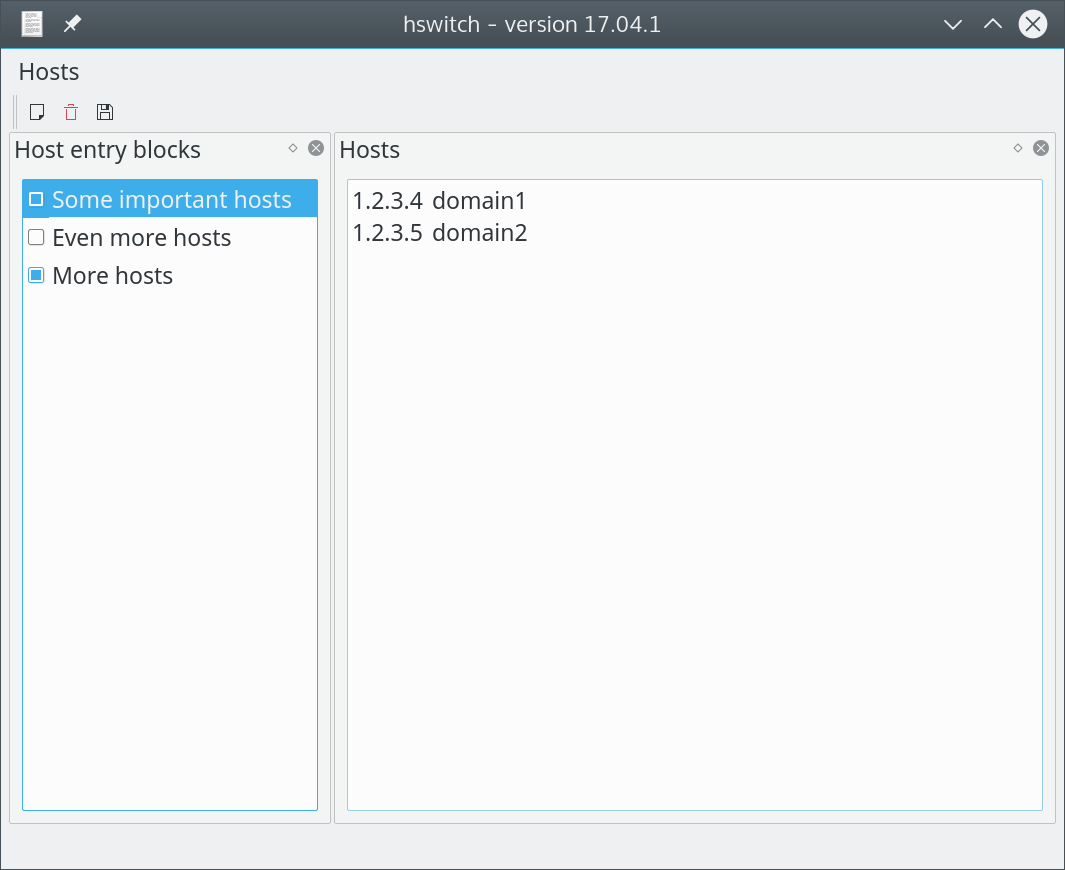Screen dimensions: 1065x870
Task: Click the entry '1.2.3.4 domain1'
Action: (x=440, y=200)
